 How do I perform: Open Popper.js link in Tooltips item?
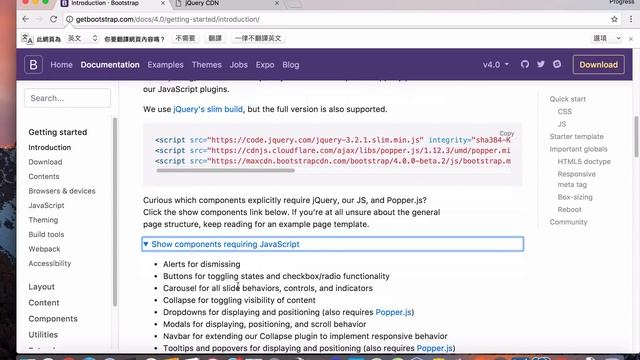[x=435, y=348]
